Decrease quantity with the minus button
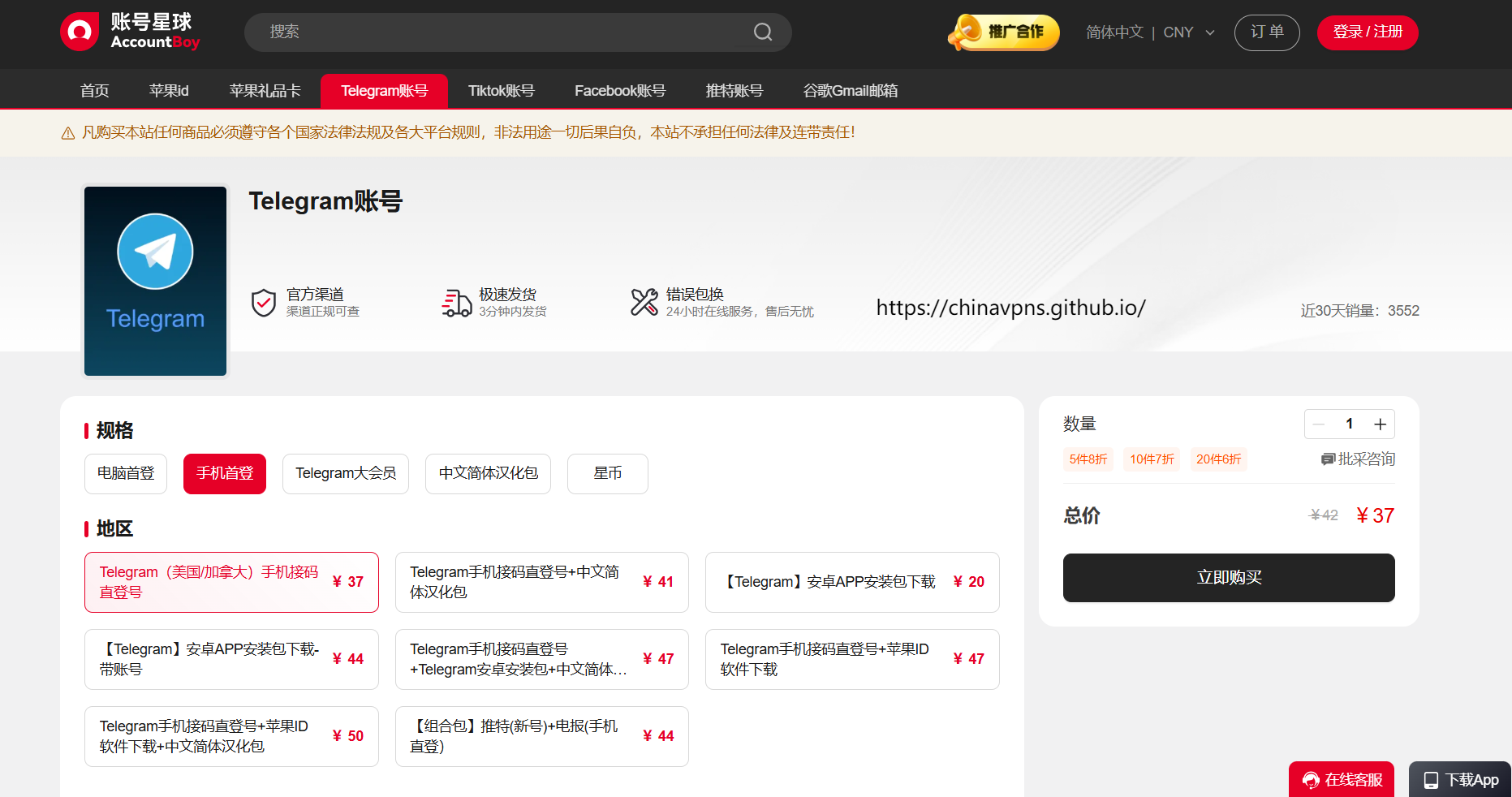Image resolution: width=1512 pixels, height=797 pixels. click(1319, 424)
